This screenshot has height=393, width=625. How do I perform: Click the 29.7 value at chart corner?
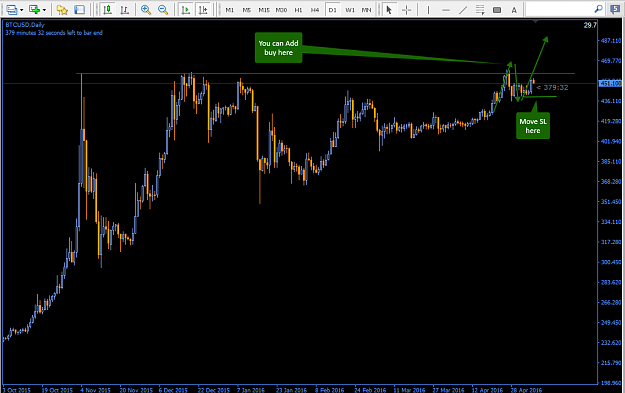click(590, 25)
